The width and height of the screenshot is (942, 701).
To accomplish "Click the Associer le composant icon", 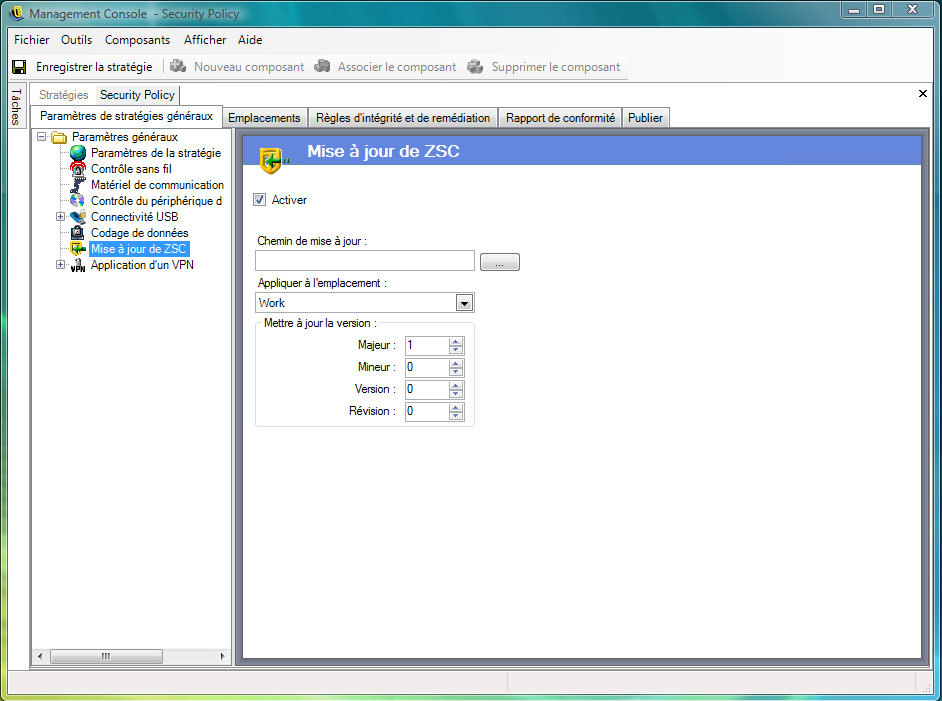I will tap(322, 67).
